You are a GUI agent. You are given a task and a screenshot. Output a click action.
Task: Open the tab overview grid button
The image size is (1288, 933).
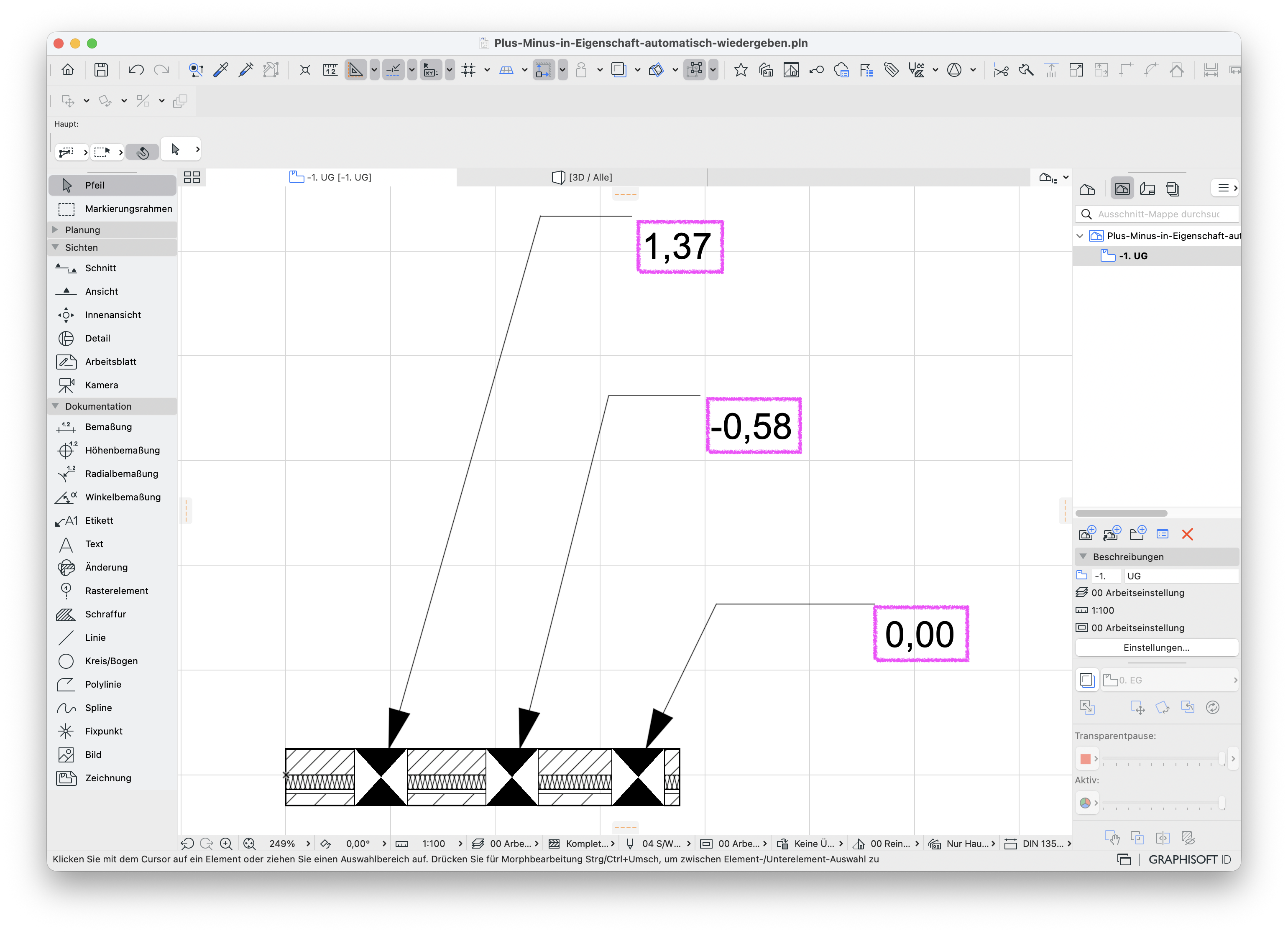pyautogui.click(x=192, y=177)
